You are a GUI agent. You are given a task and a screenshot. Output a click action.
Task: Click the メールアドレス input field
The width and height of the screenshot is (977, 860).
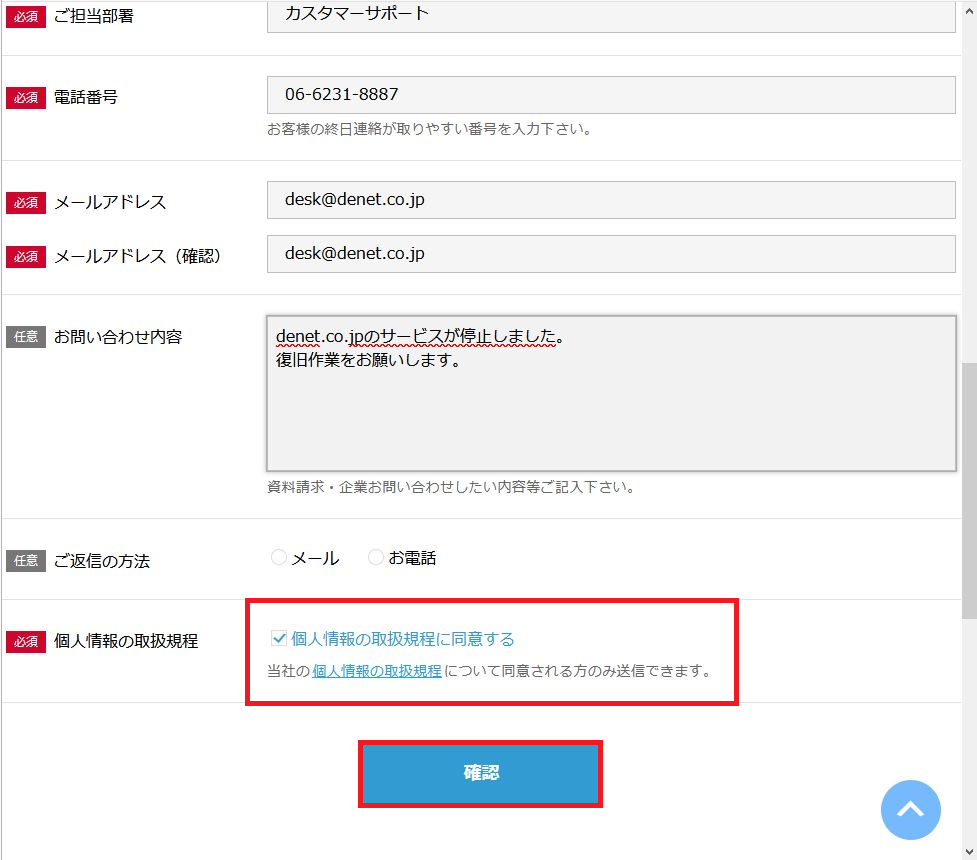(x=611, y=200)
